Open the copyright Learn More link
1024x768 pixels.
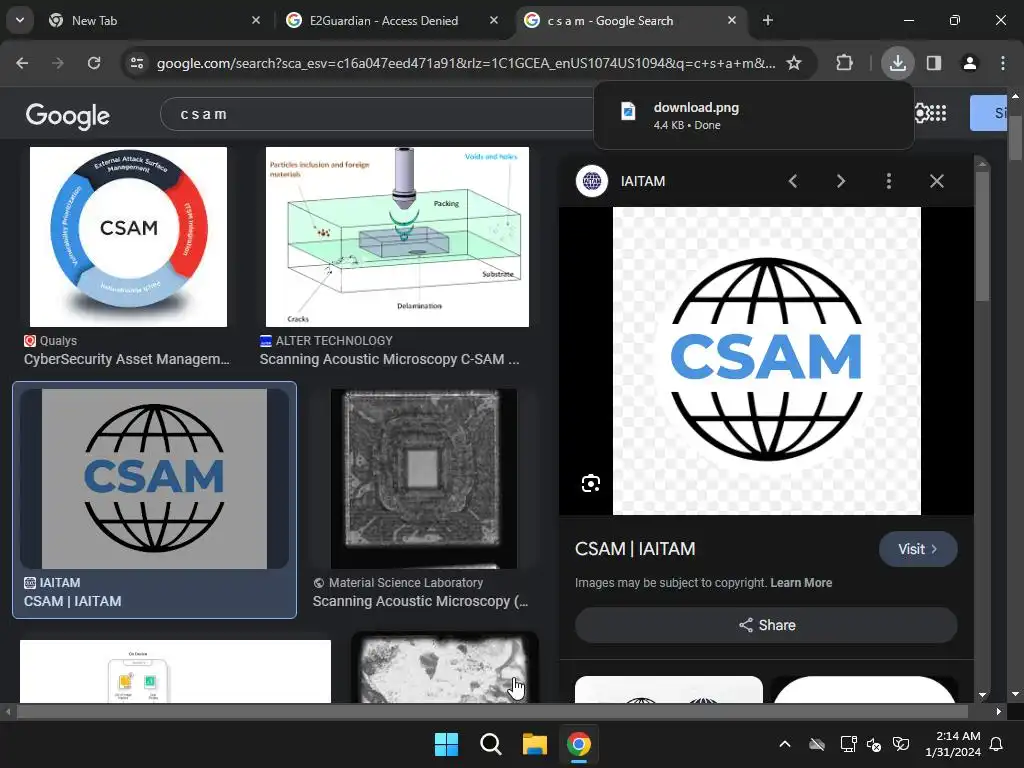point(801,583)
